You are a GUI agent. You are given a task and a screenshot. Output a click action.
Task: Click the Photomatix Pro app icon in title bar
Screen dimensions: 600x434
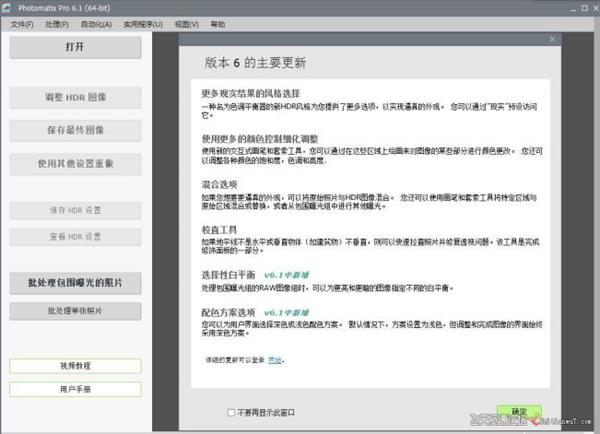click(x=7, y=8)
